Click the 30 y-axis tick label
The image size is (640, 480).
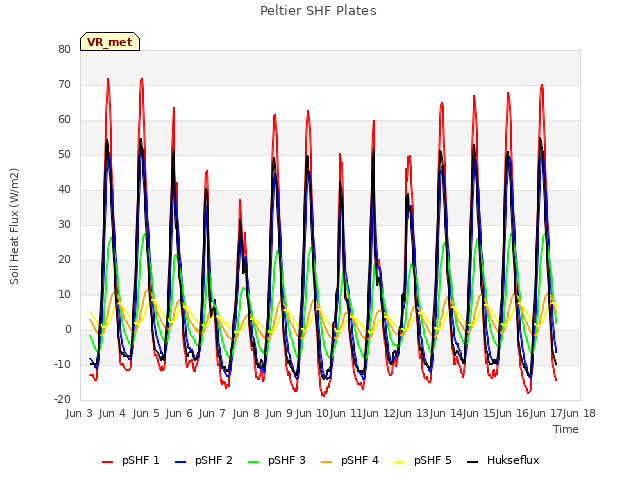[64, 224]
